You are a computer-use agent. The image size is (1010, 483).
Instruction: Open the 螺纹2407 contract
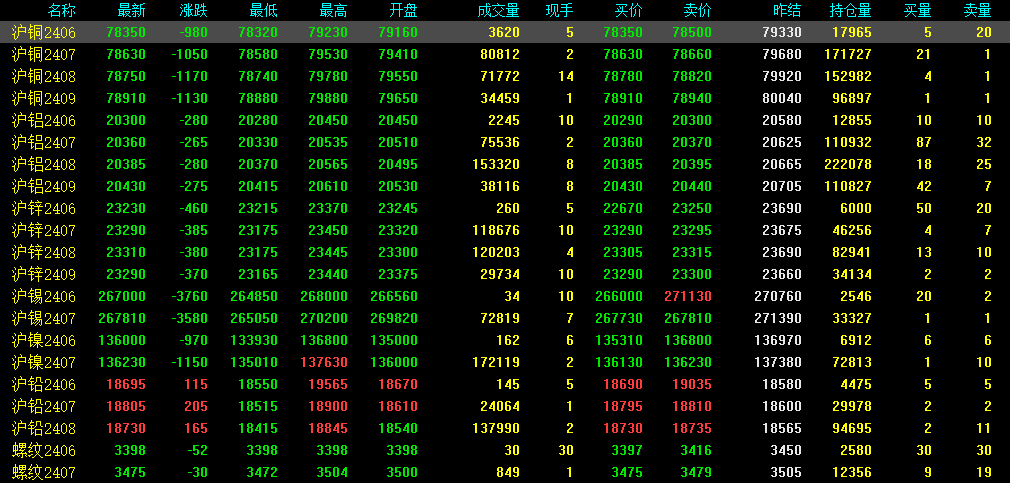(x=43, y=472)
